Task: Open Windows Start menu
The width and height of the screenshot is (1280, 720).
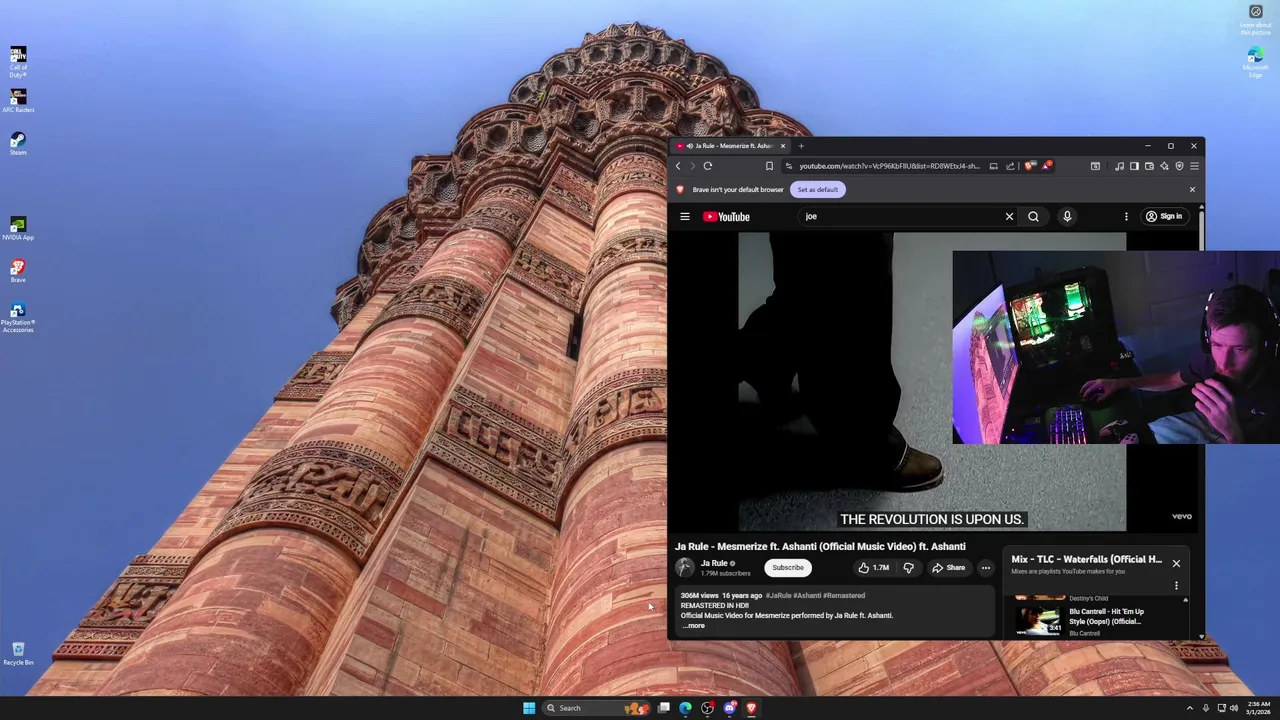Action: click(x=529, y=708)
